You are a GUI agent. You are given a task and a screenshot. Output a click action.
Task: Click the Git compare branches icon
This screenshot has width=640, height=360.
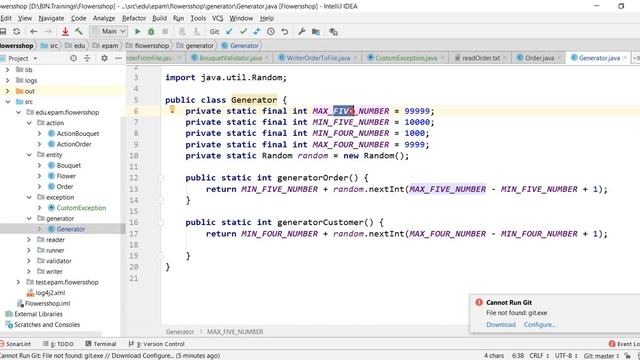pos(257,31)
